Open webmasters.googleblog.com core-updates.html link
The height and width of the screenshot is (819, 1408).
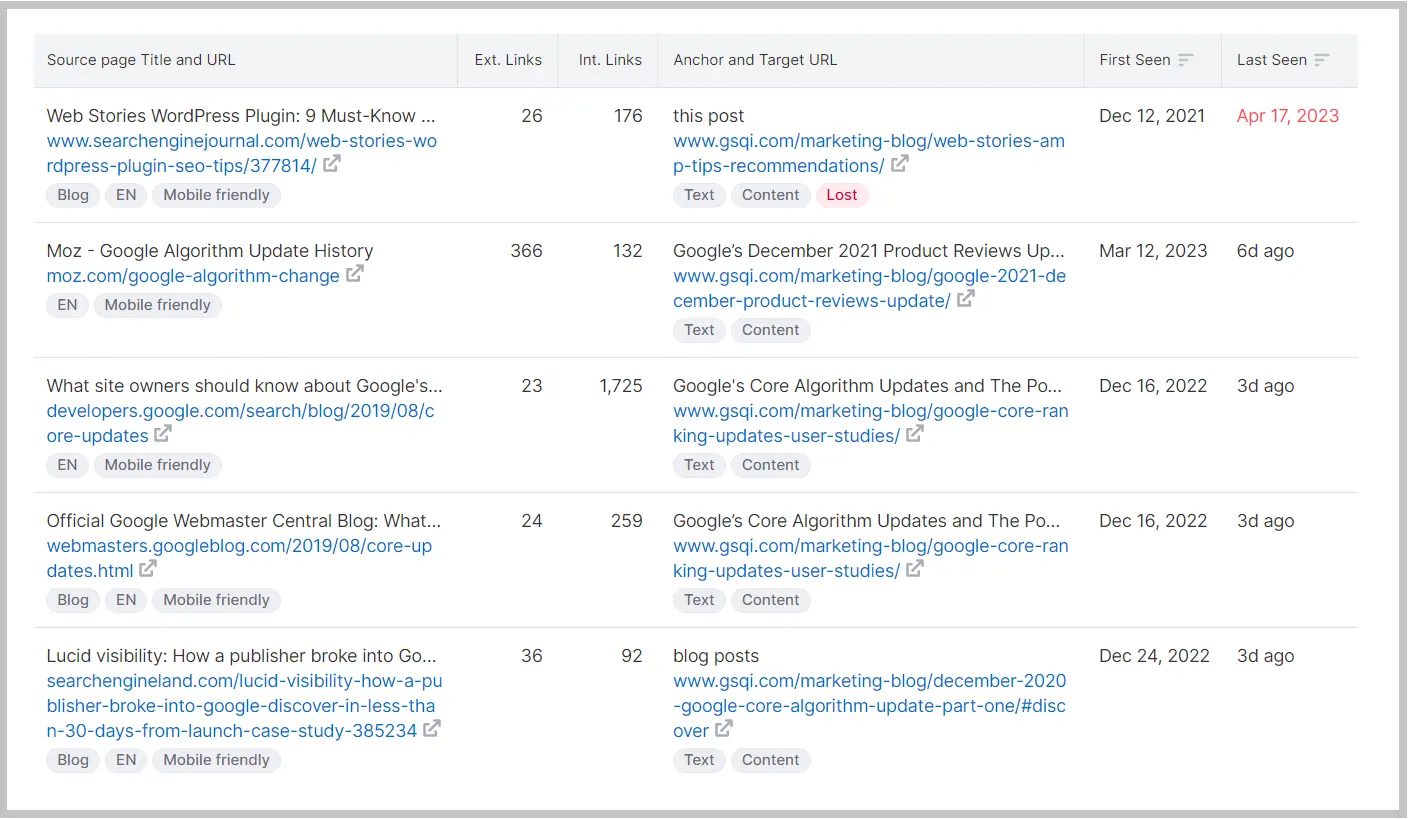pos(240,558)
